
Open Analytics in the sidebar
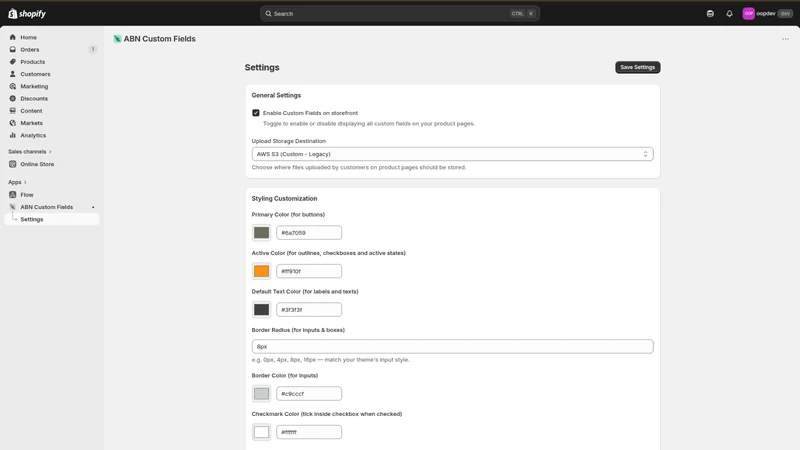[33, 135]
